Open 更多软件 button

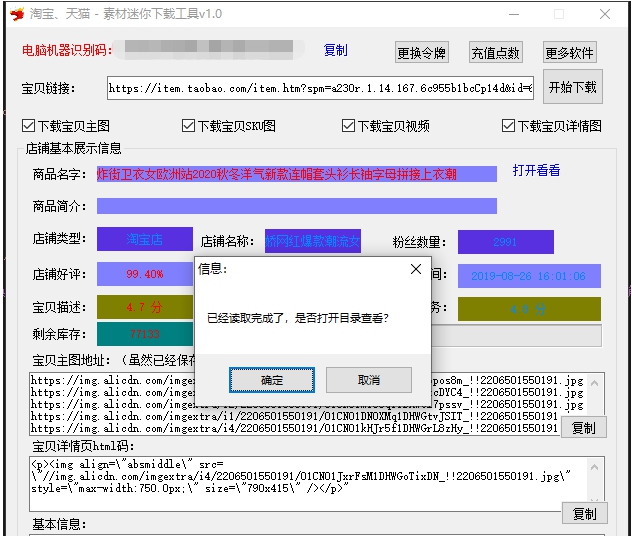tap(569, 53)
